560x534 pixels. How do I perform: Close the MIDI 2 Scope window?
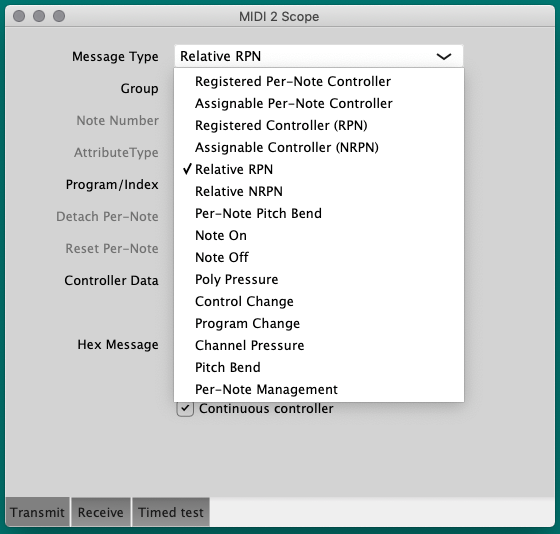click(19, 16)
